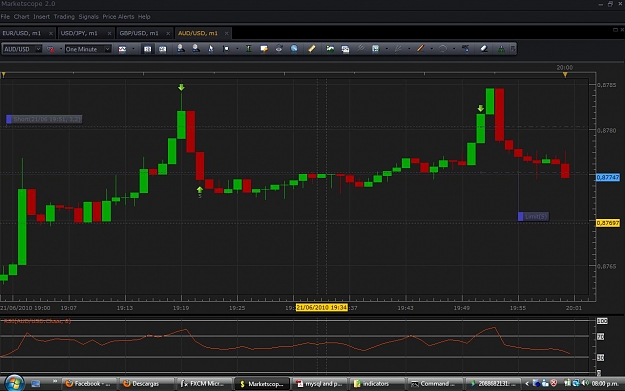Click the right yellow timeline marker at 20:00
Image resolution: width=625 pixels, height=391 pixels.
(x=565, y=75)
